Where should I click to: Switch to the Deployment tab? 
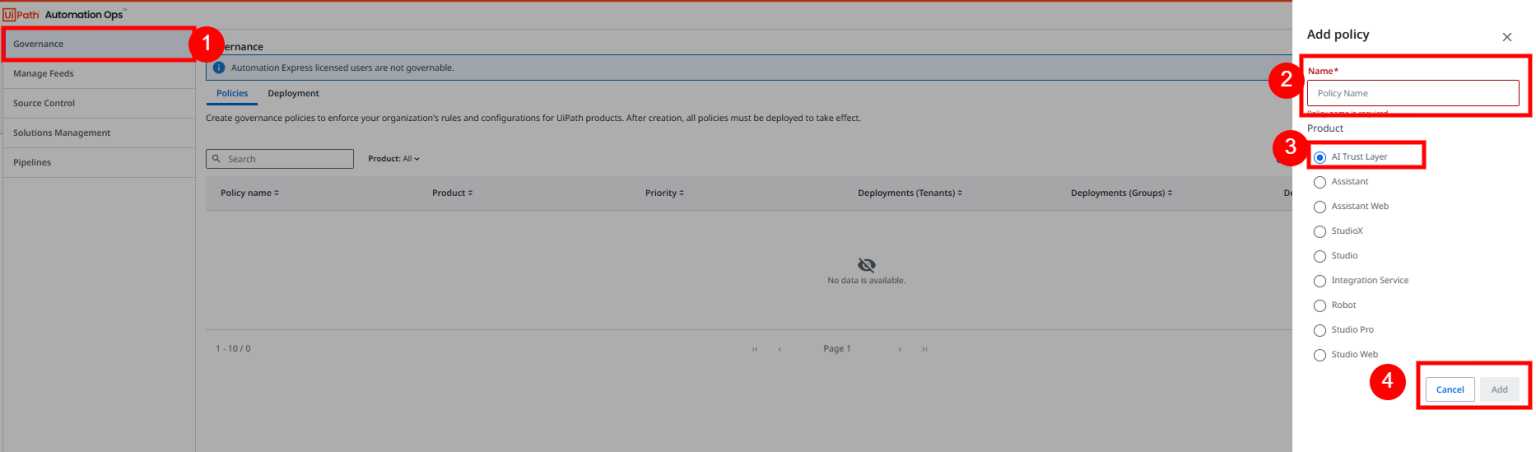[x=293, y=93]
